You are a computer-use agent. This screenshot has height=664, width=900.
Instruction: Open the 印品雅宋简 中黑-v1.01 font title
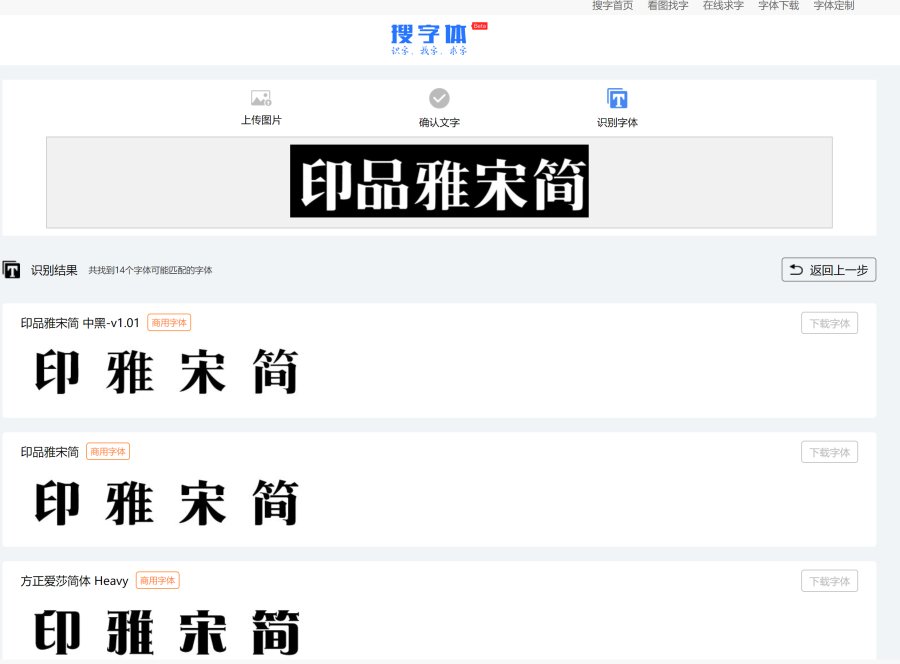tap(80, 323)
